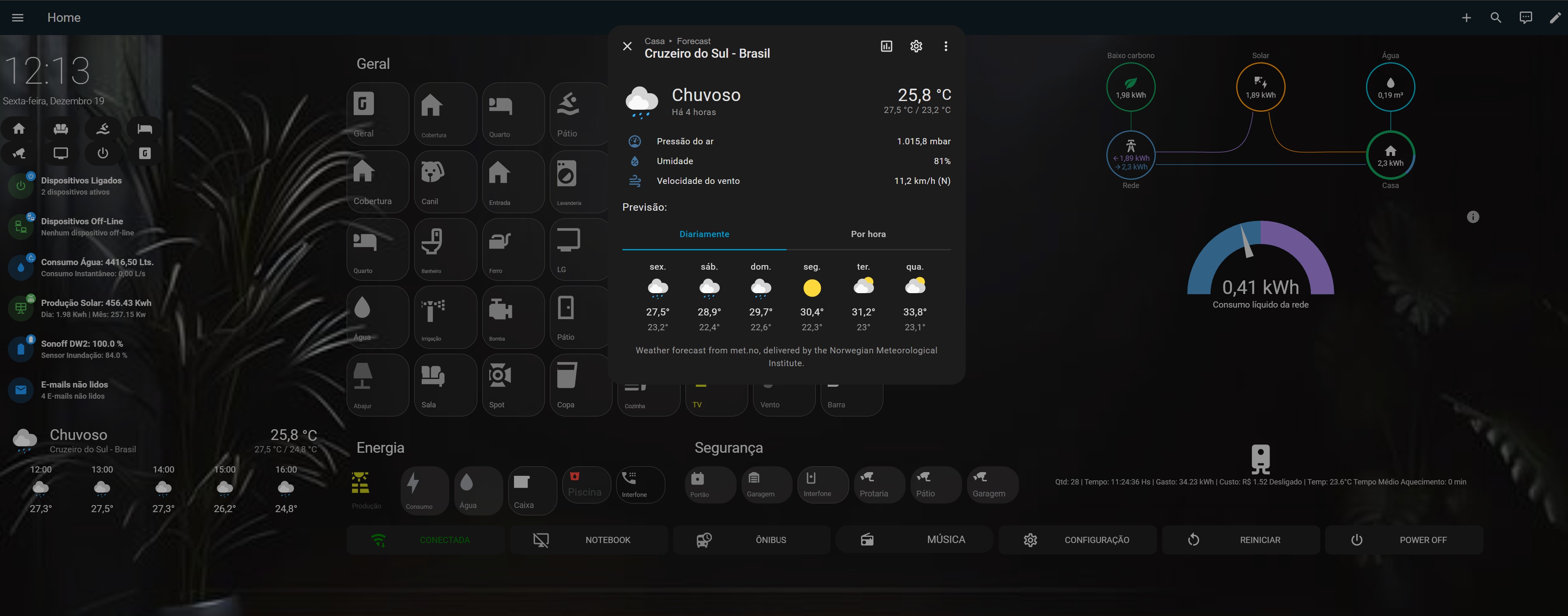Select the Diariamente forecast tab
1568x616 pixels.
point(704,234)
